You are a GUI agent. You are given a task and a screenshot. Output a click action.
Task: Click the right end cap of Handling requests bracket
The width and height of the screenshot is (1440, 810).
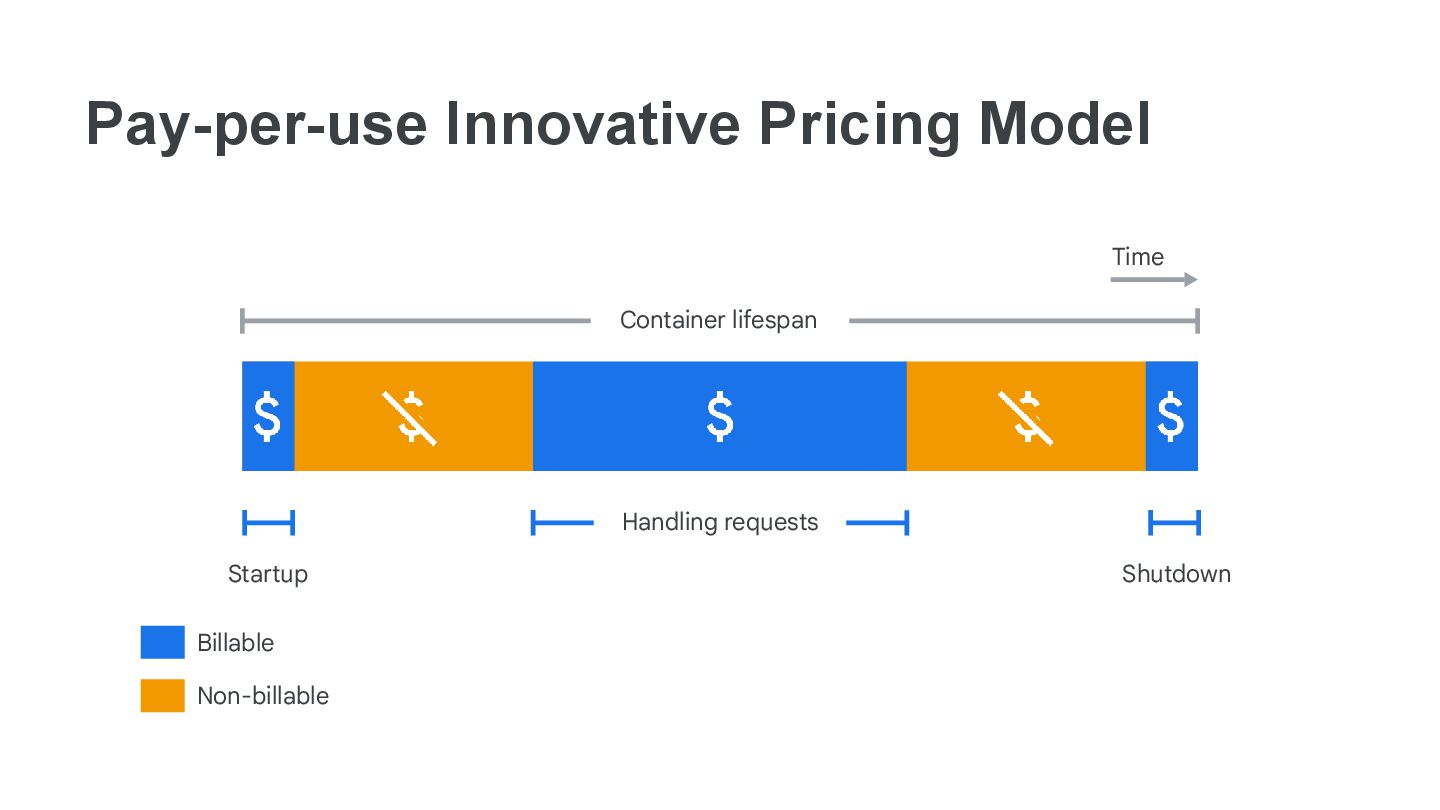(x=906, y=522)
